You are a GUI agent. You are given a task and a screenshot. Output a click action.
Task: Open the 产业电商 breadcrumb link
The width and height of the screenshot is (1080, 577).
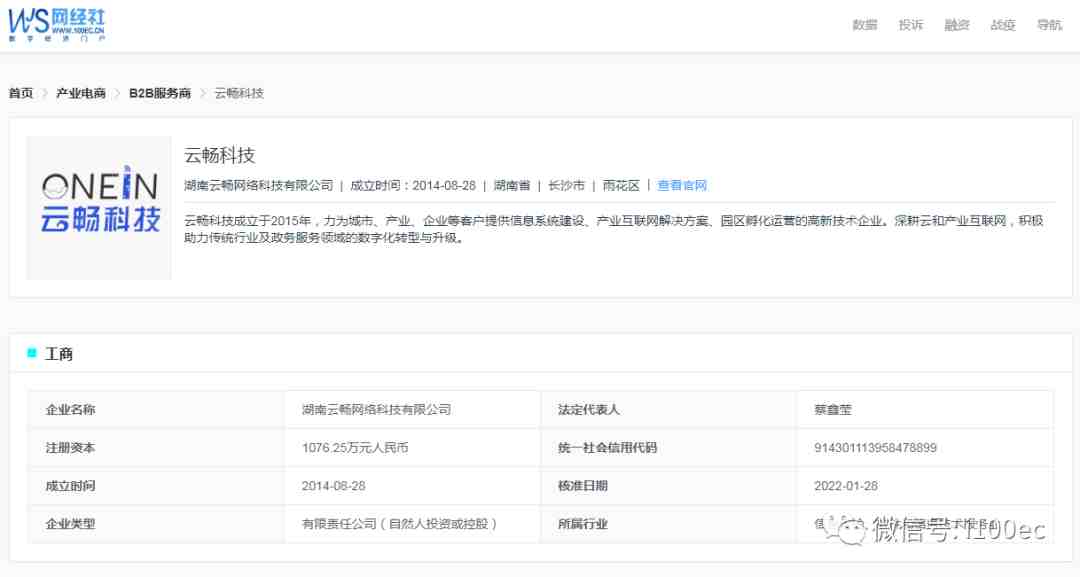(x=81, y=93)
